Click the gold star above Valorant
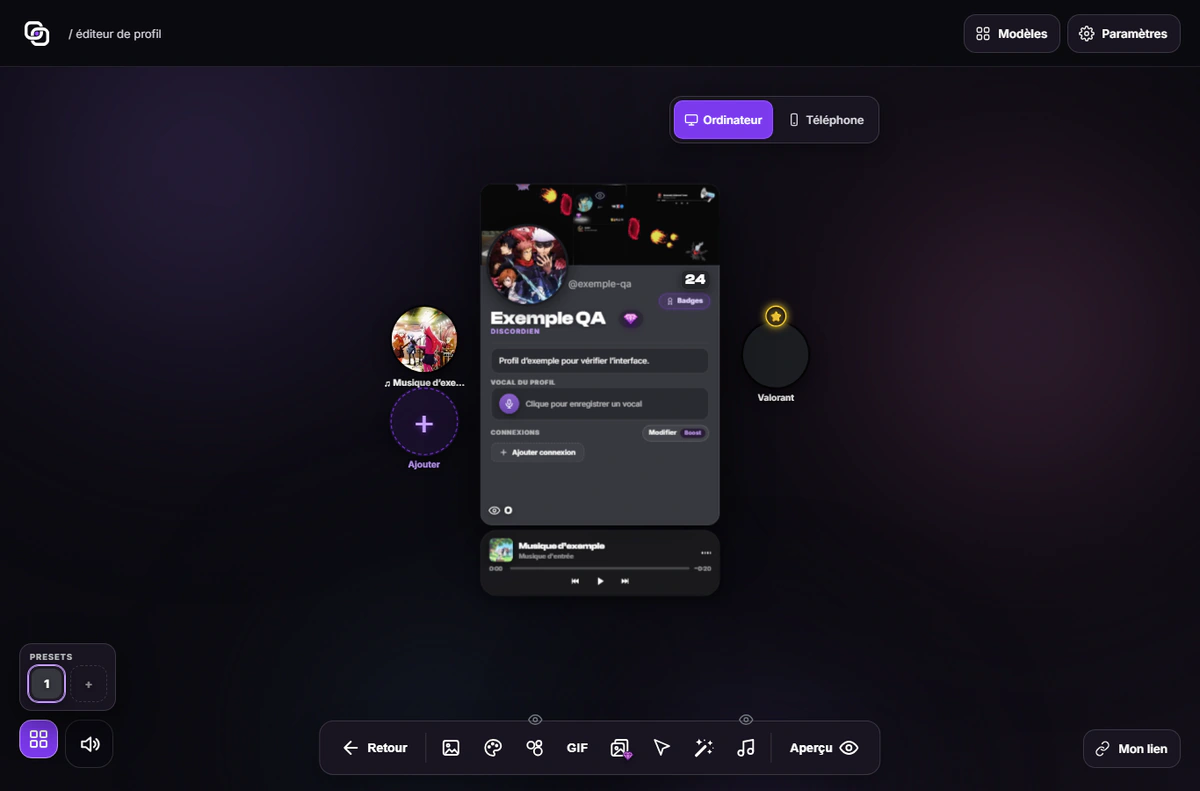 coord(776,316)
